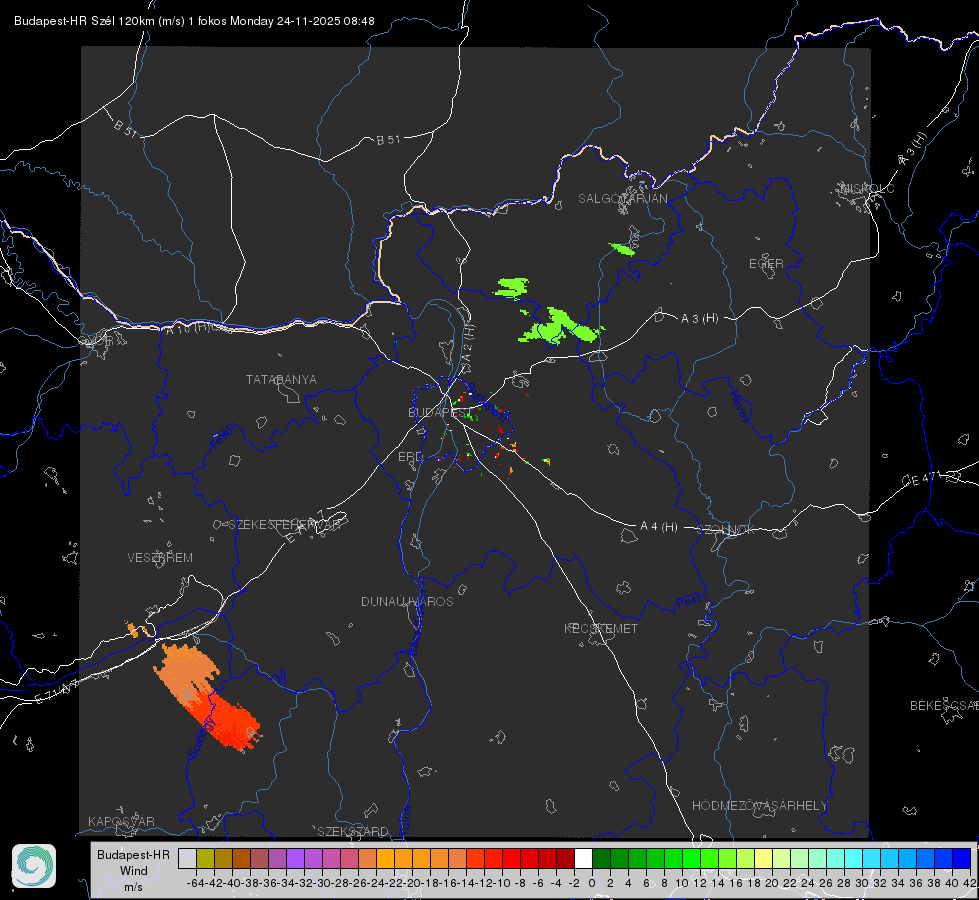Screen dimensions: 979x900
Task: Click the SALGÓTARJÁN city label
Action: 622,199
